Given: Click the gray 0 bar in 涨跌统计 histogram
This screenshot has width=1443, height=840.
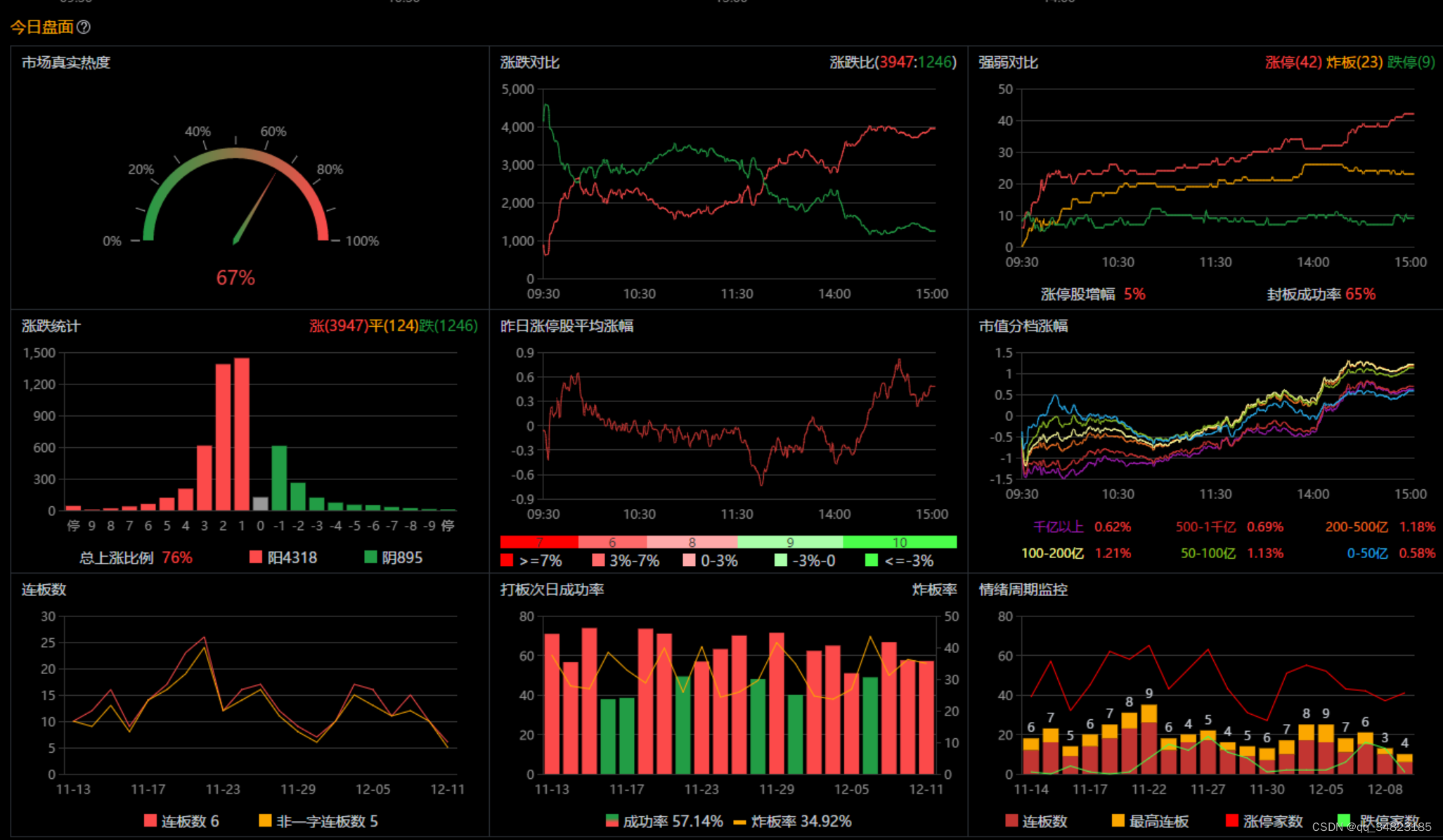Looking at the screenshot, I should tap(261, 503).
